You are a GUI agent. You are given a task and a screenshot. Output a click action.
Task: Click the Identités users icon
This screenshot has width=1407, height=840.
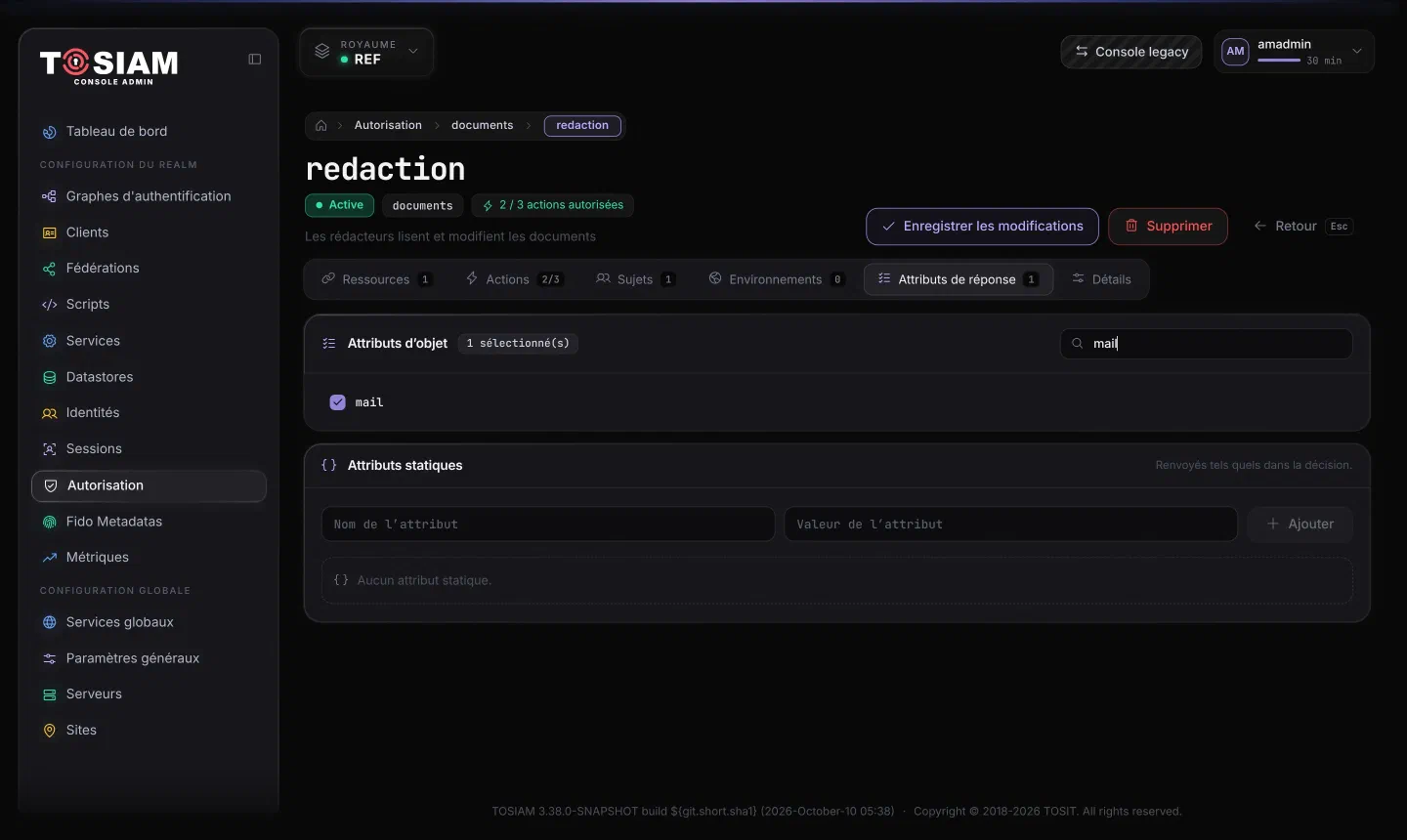(50, 413)
